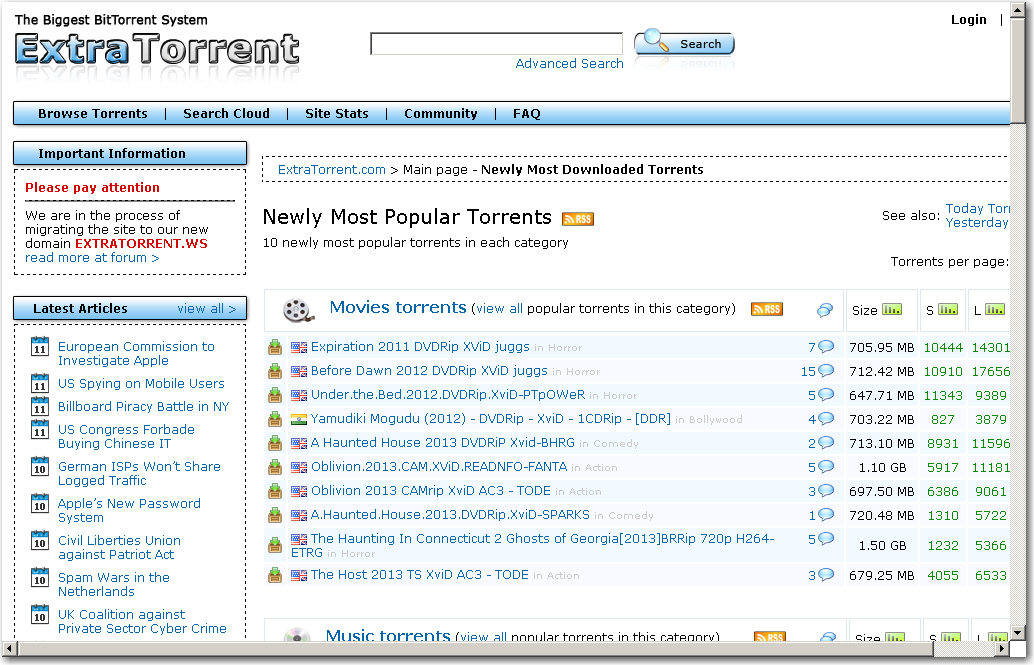
Task: Click the graph icon next to S column
Action: pos(950,309)
